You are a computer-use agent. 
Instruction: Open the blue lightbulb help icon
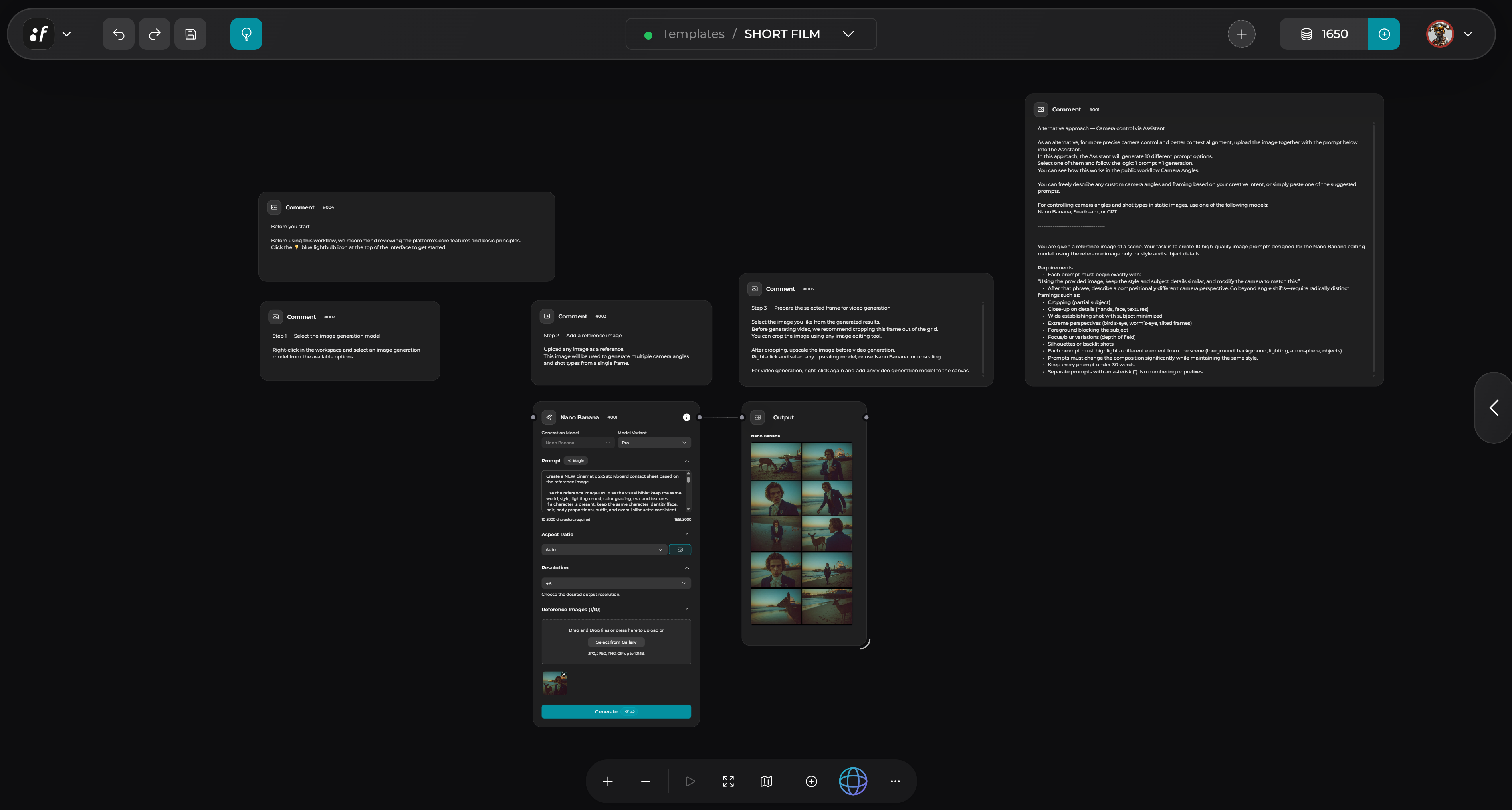[246, 34]
